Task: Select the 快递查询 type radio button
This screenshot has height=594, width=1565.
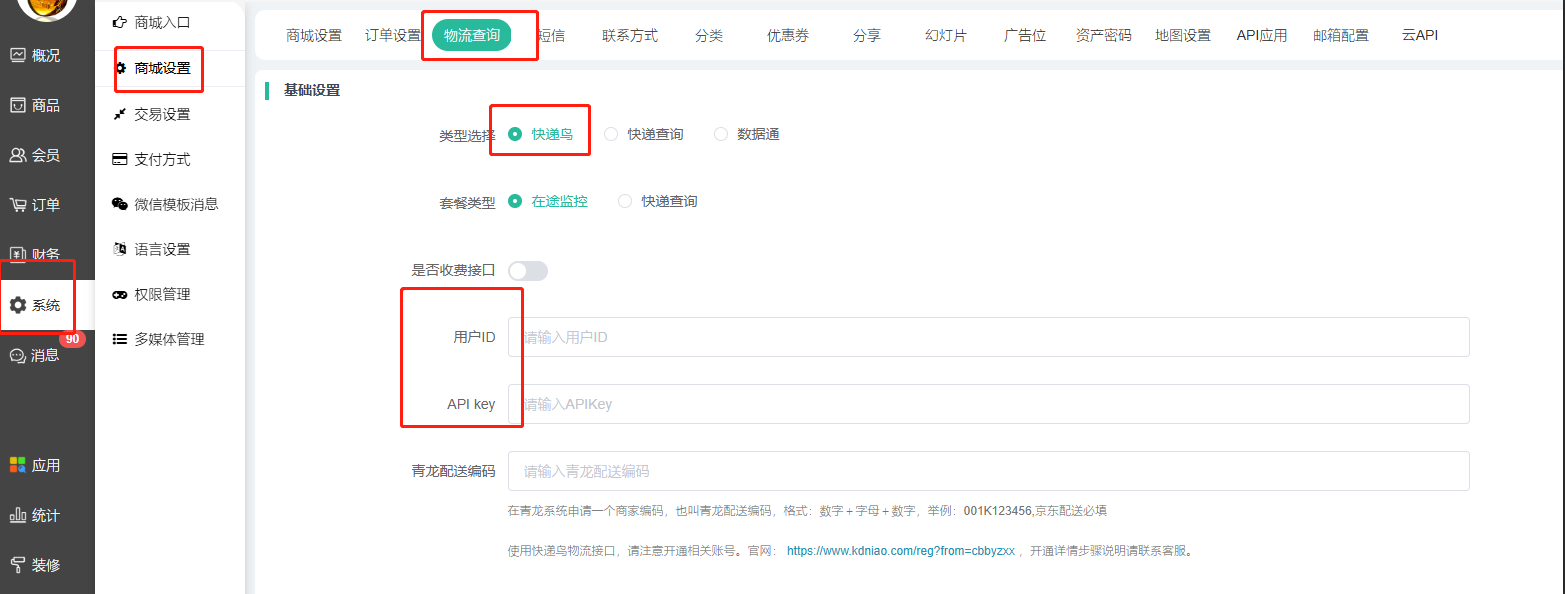Action: (611, 134)
